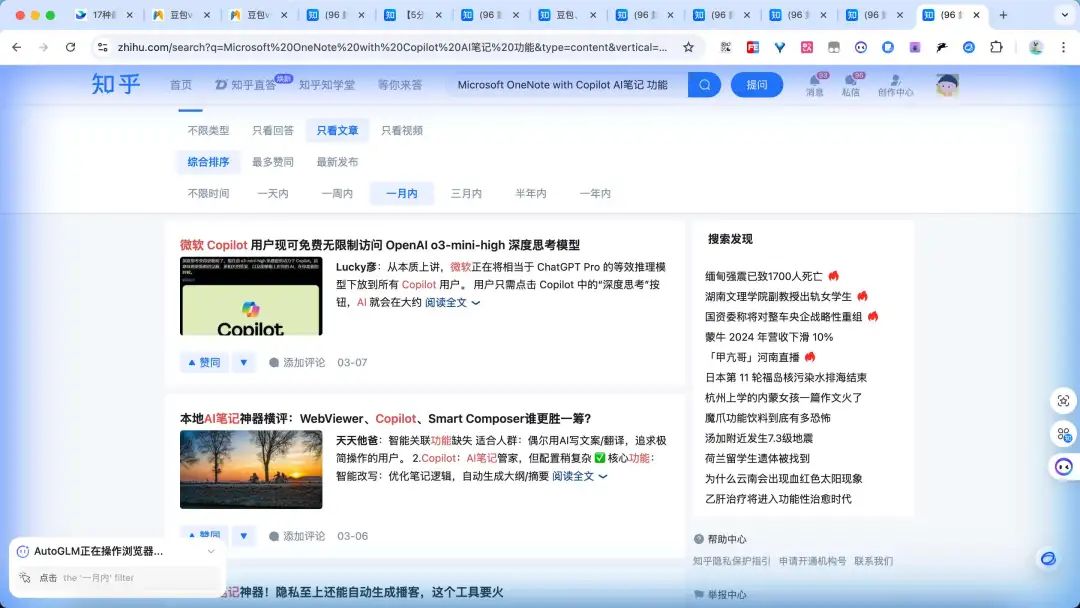Open the 消息 notifications bell
The image size is (1080, 608).
815,84
